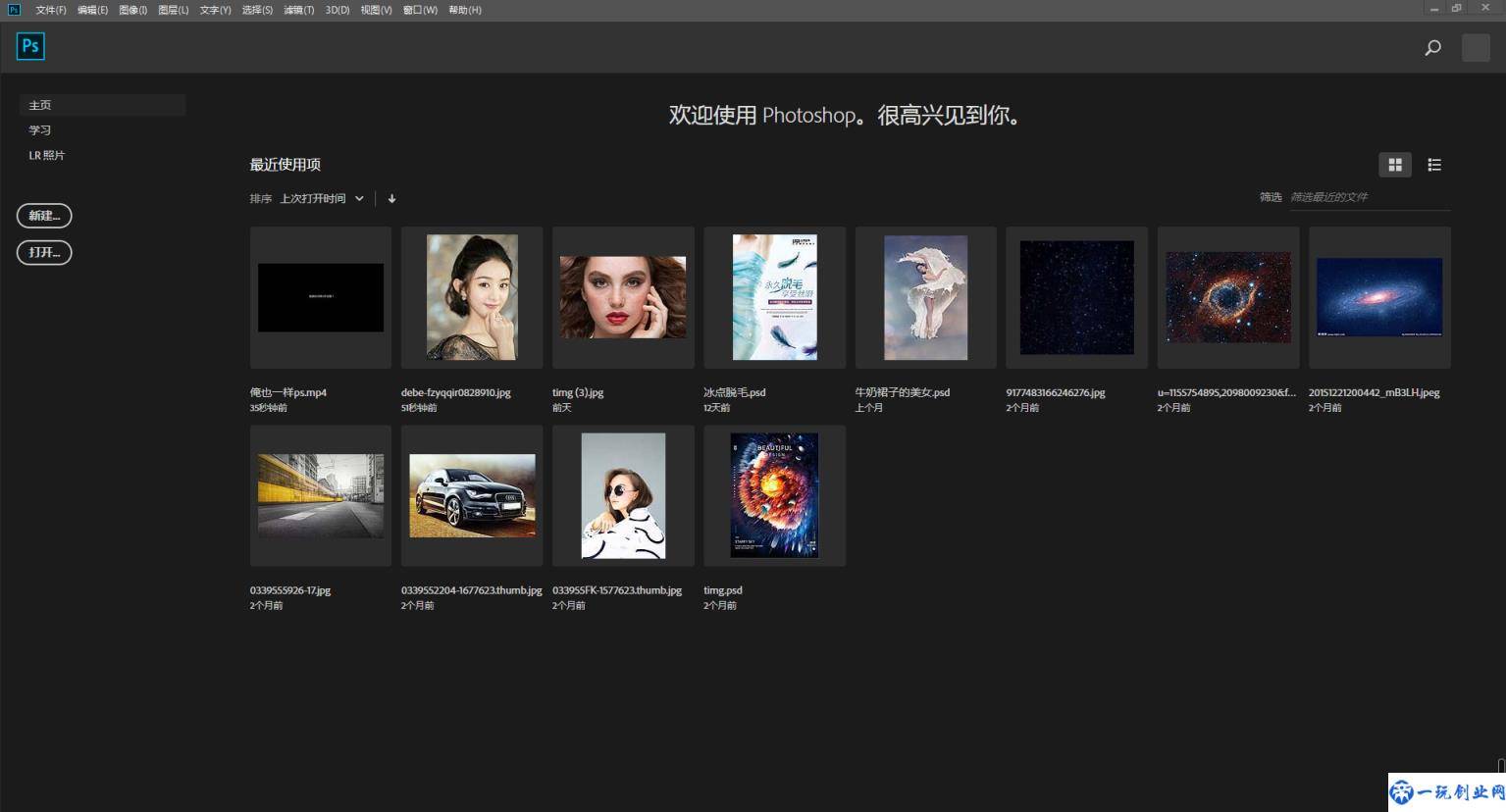Screen dimensions: 1506x812
Task: Click the file name timg.psd
Action: tap(723, 590)
